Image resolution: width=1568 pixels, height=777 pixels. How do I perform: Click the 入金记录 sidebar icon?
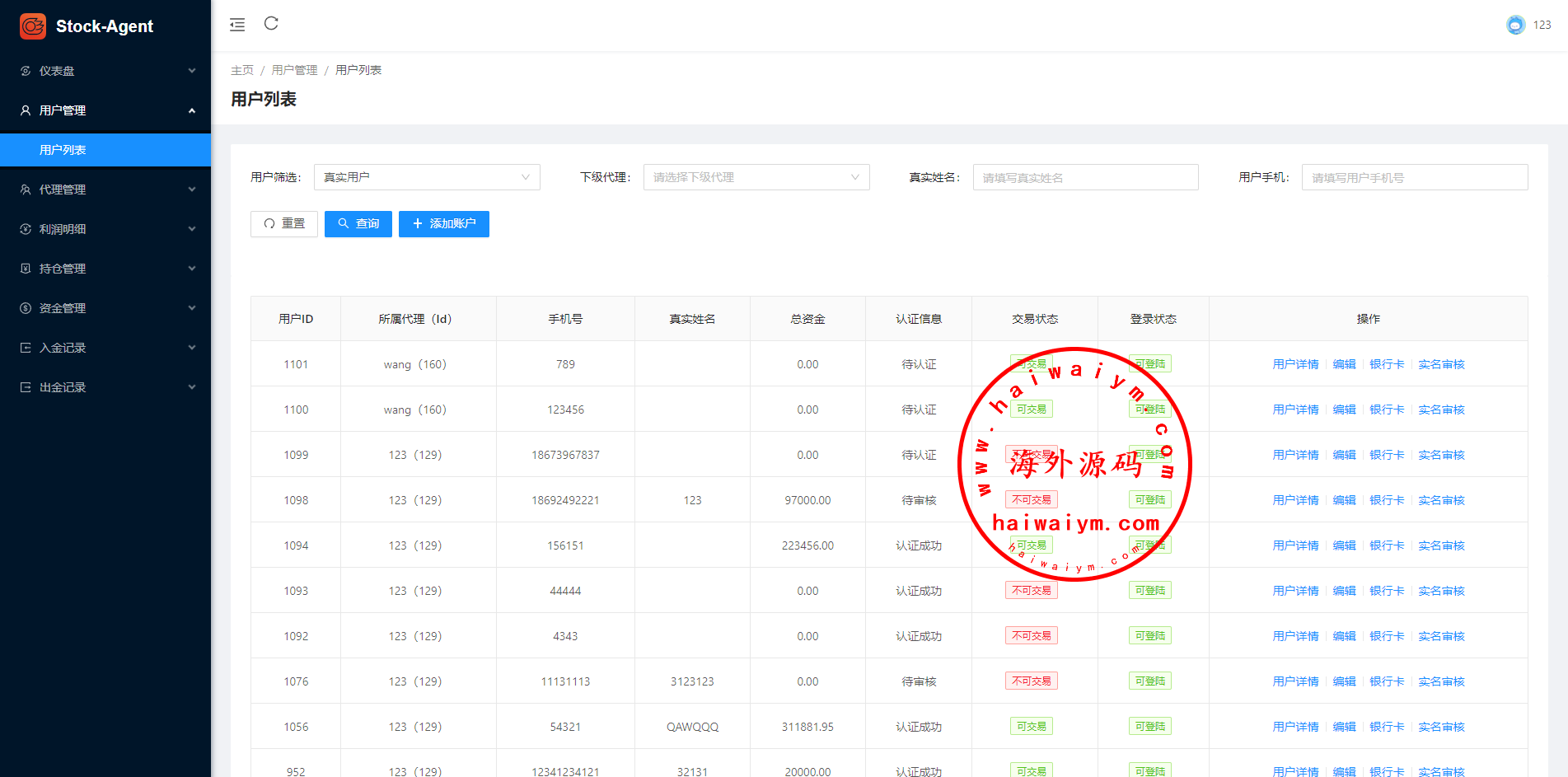(26, 348)
